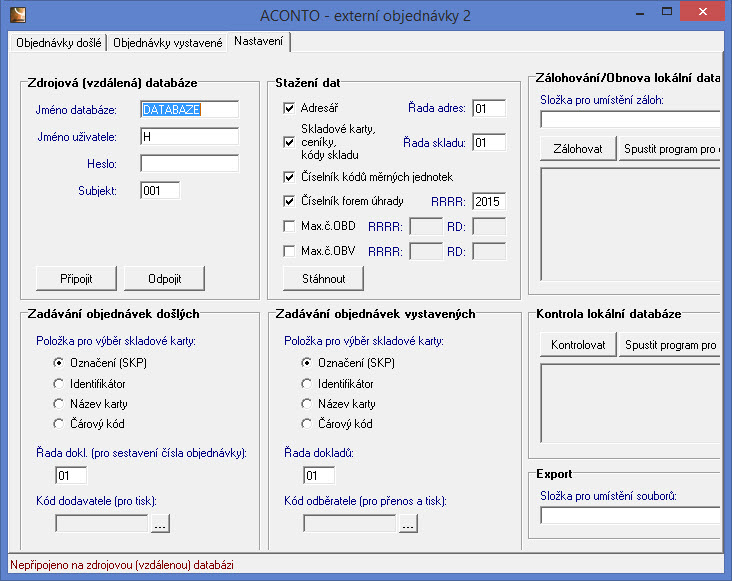732x581 pixels.
Task: Click the RD field in Max.č.OBV row
Action: pyautogui.click(x=489, y=252)
